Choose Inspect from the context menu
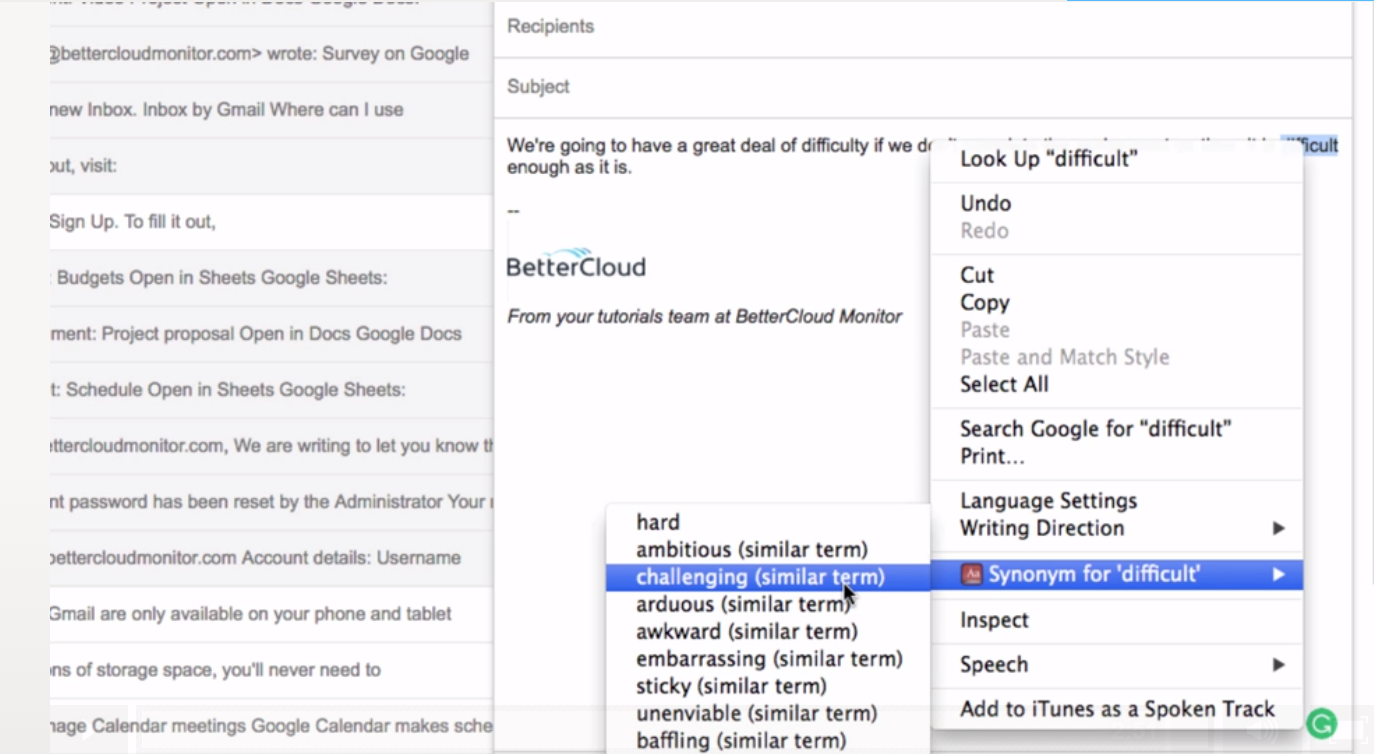1374x754 pixels. coord(1116,620)
